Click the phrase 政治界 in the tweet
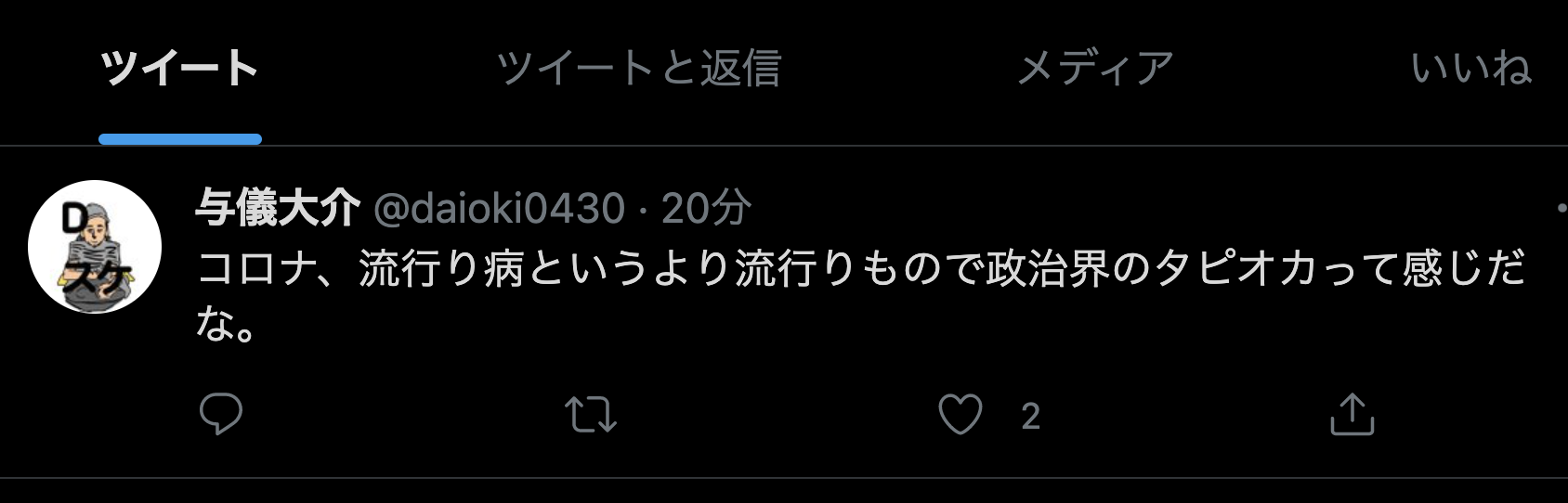 coord(1049,269)
